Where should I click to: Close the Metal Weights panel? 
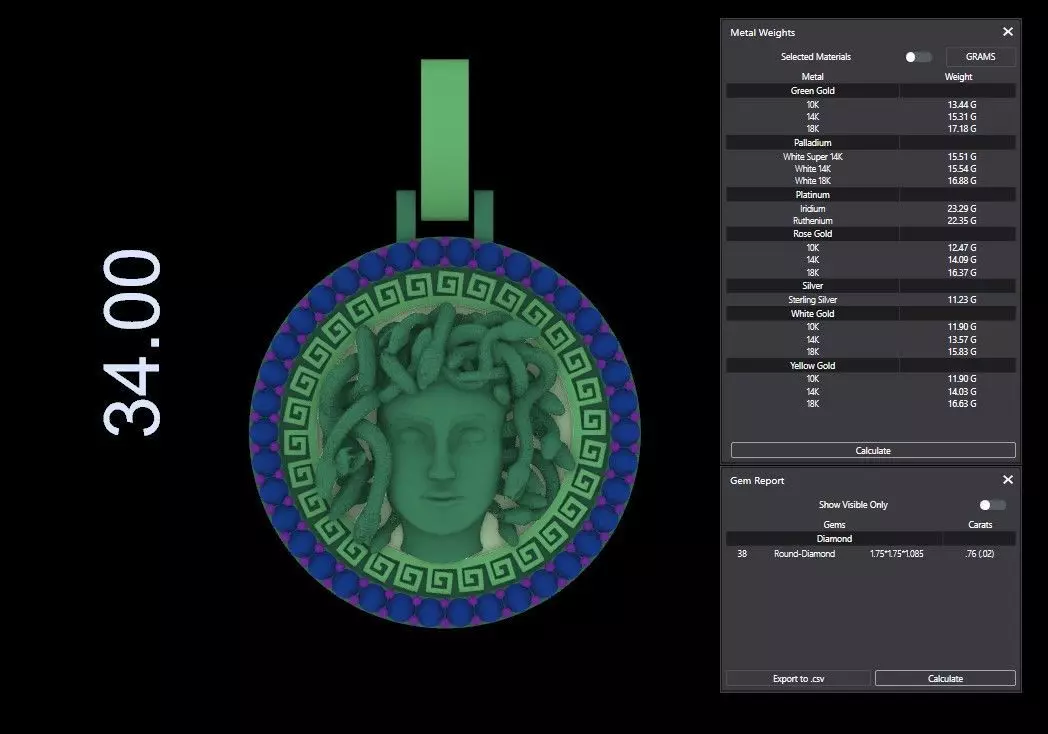click(1008, 32)
